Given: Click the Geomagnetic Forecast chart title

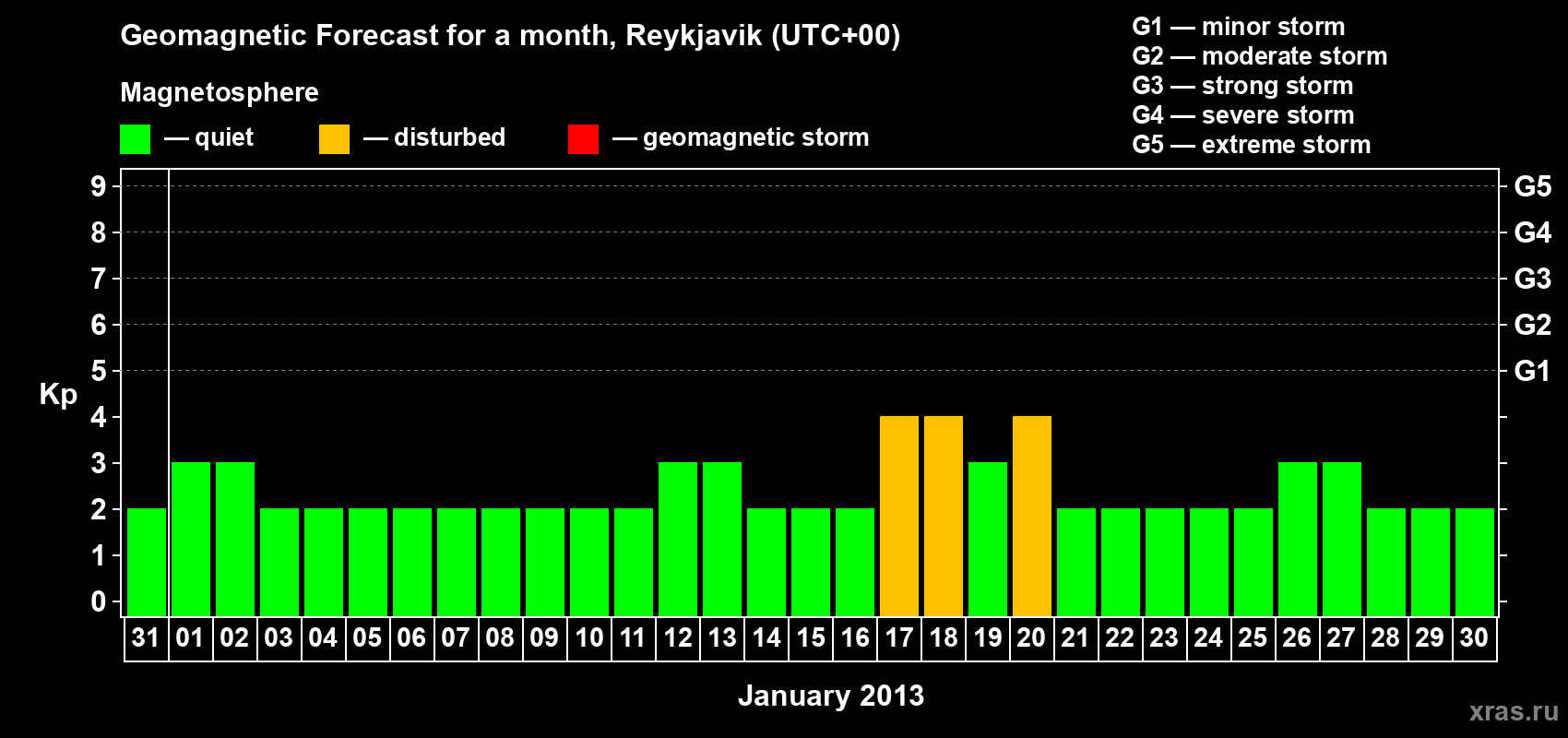Looking at the screenshot, I should point(510,36).
